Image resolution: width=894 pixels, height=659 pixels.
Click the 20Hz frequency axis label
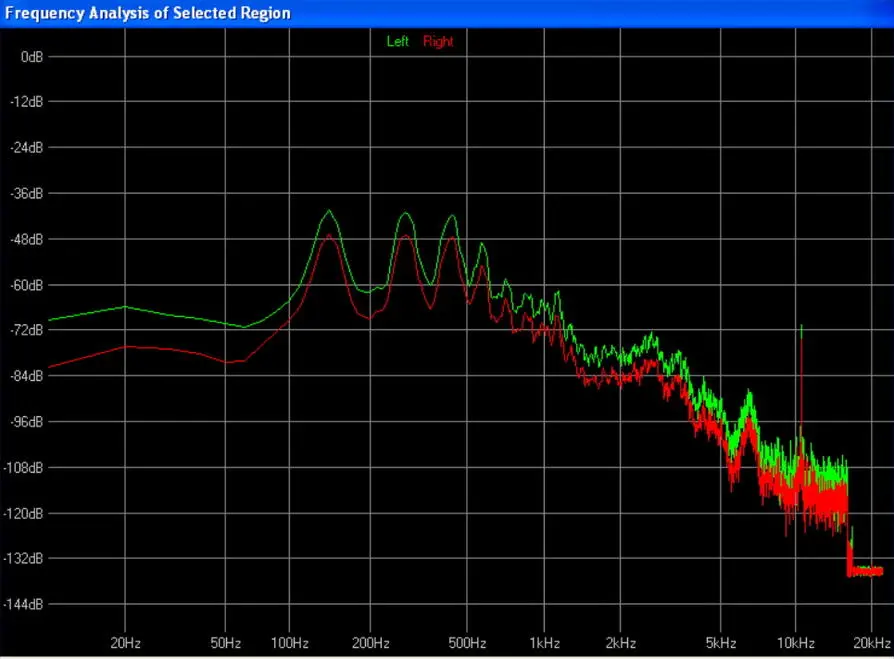pyautogui.click(x=125, y=642)
